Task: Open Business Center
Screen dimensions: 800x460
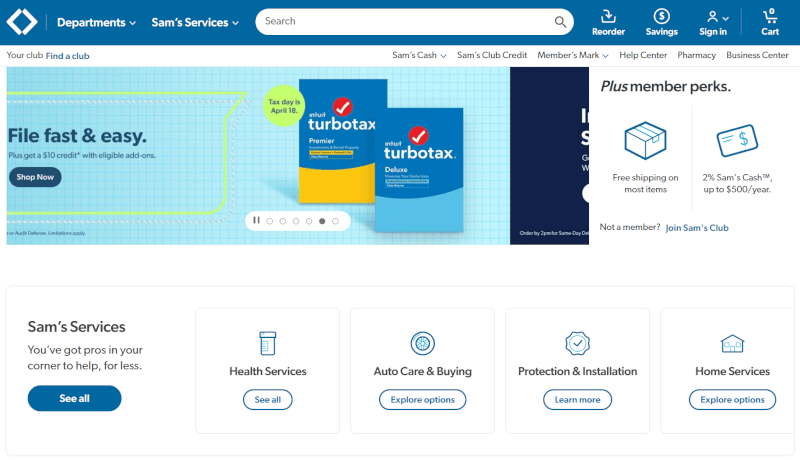Action: [x=757, y=55]
